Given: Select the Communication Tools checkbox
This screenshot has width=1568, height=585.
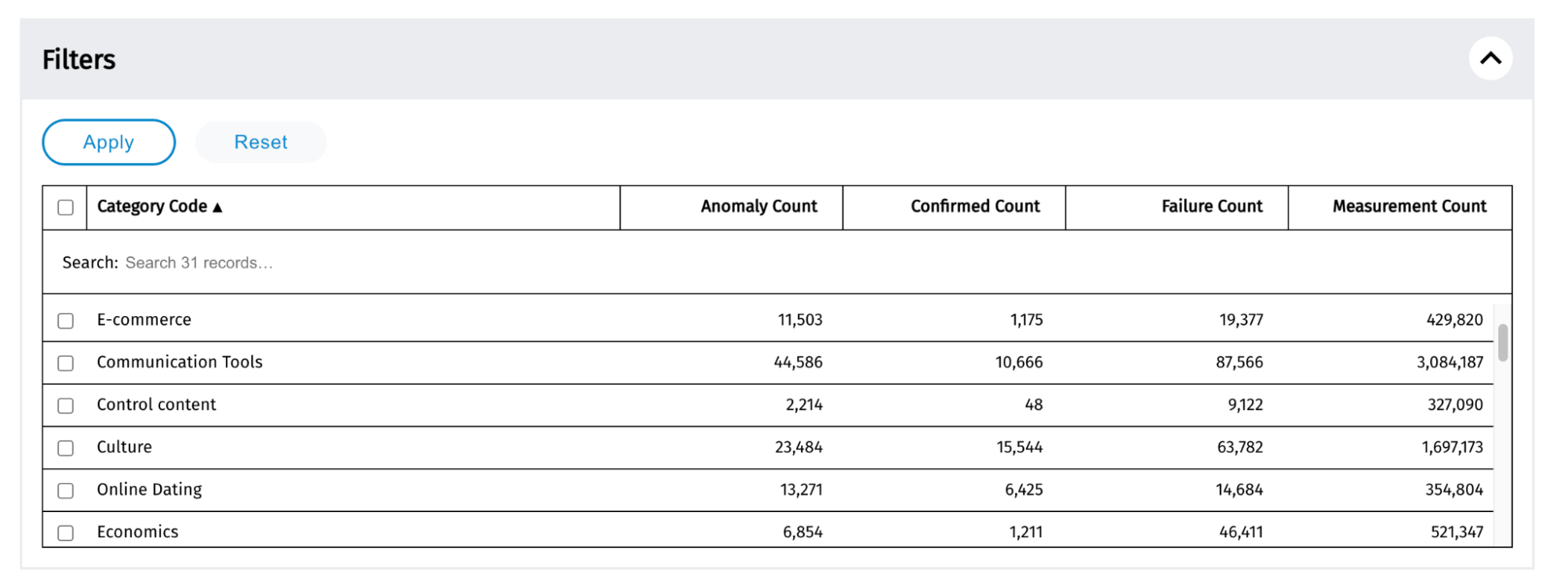Looking at the screenshot, I should pyautogui.click(x=66, y=363).
